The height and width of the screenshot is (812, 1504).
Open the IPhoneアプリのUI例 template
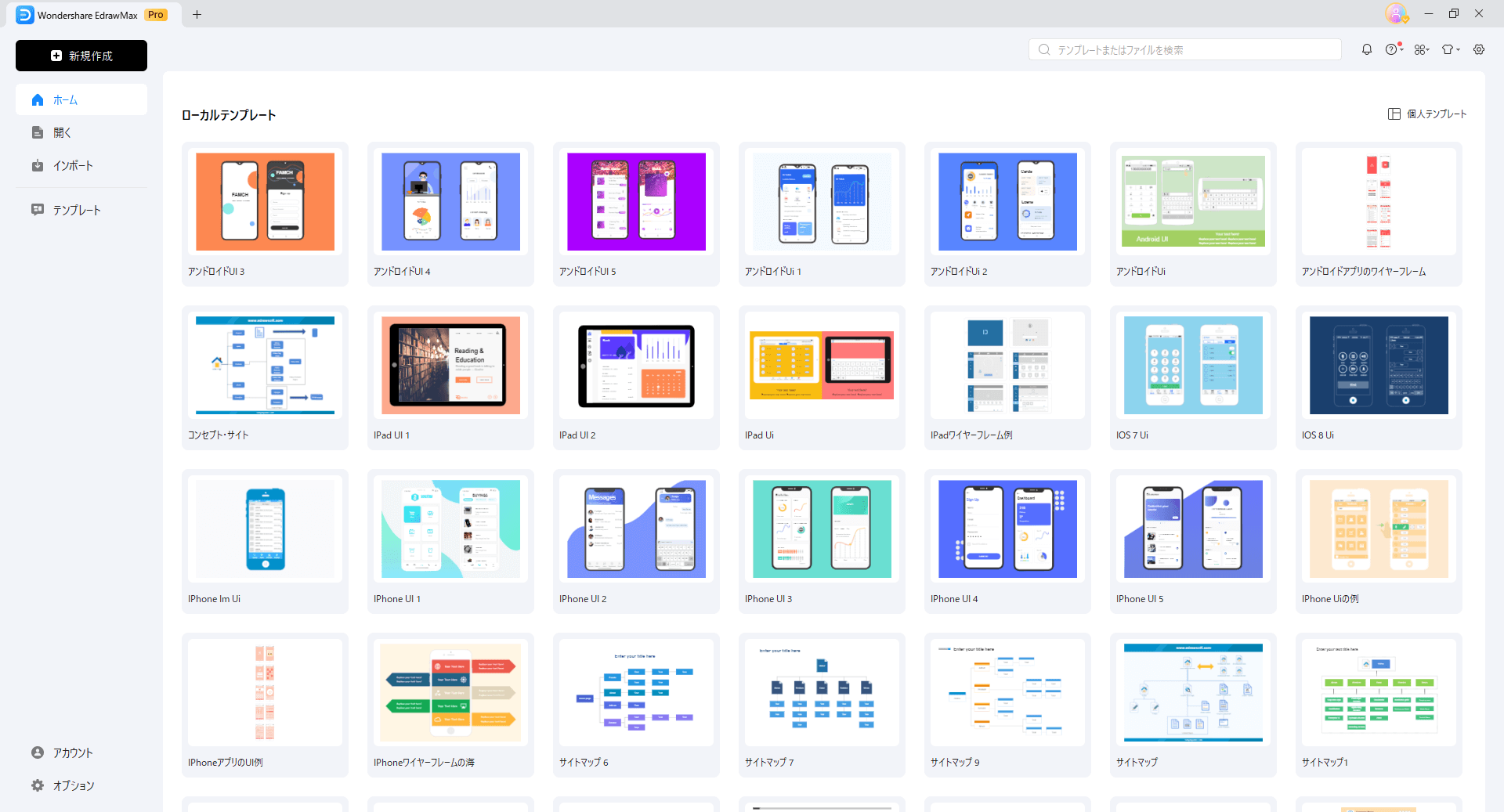(265, 705)
